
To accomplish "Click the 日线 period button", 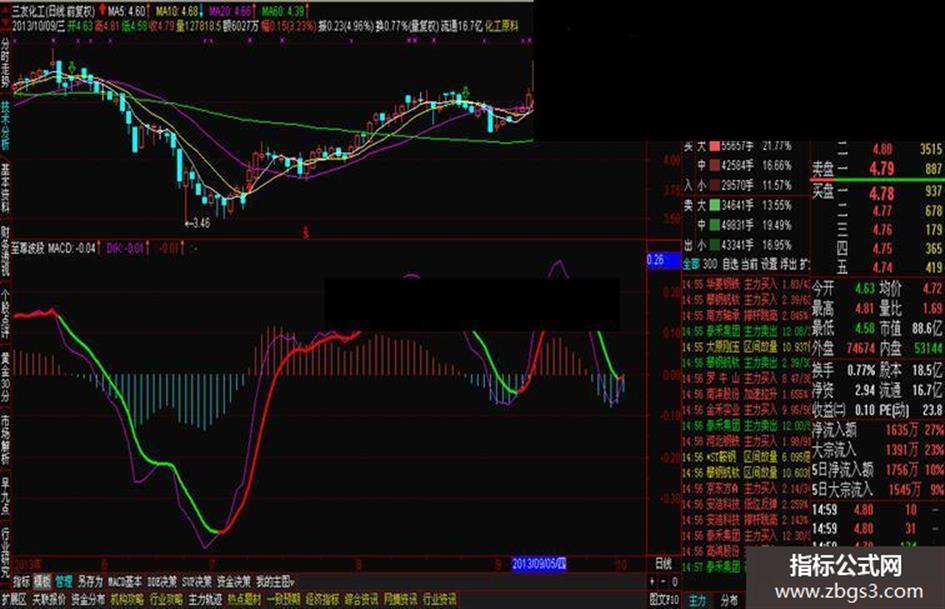I will point(663,564).
